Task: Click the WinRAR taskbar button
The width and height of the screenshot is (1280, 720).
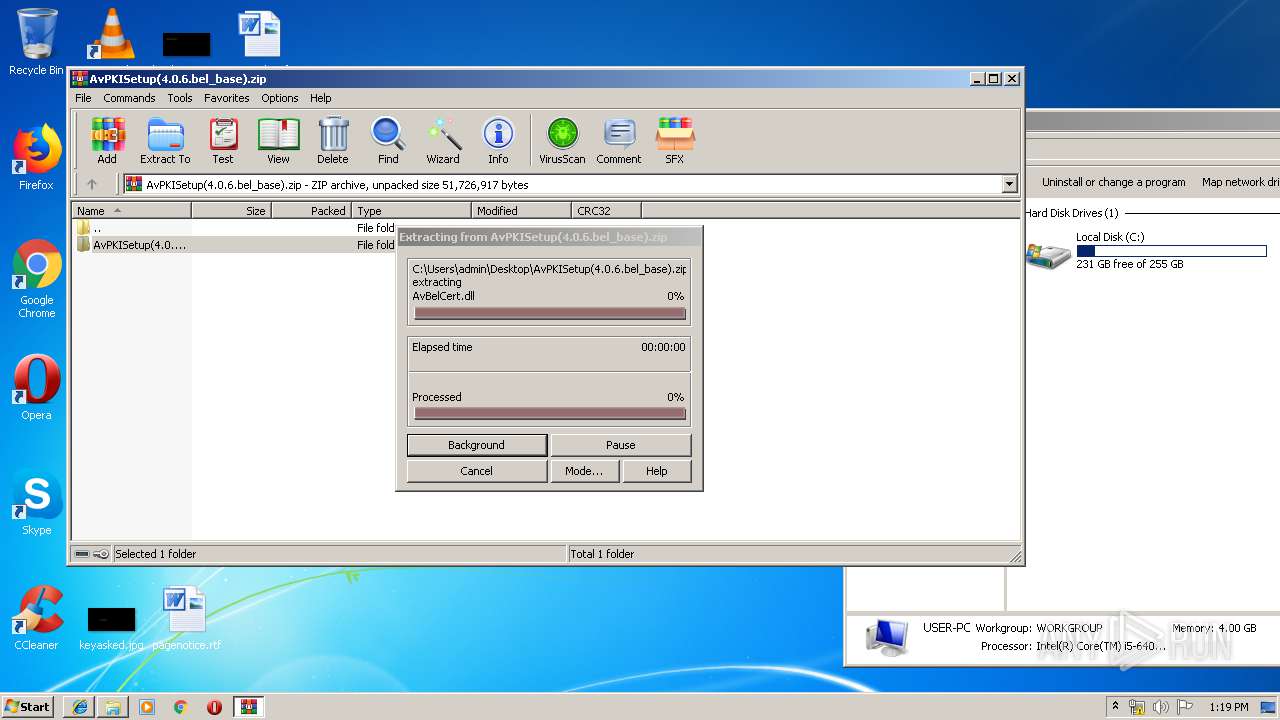Action: click(248, 706)
